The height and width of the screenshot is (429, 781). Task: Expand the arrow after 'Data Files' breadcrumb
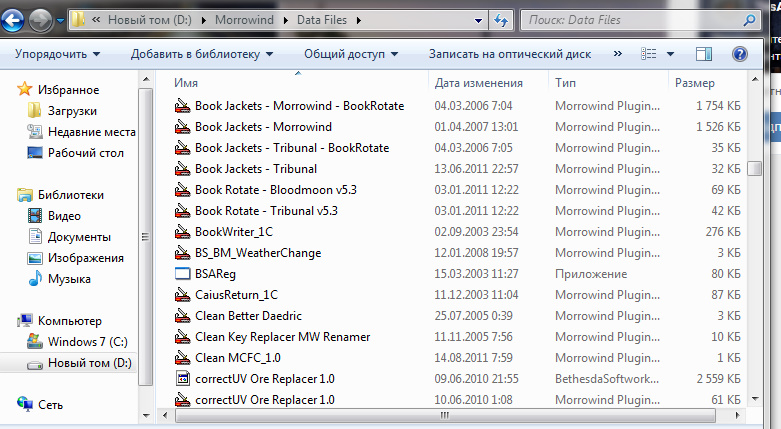(359, 20)
